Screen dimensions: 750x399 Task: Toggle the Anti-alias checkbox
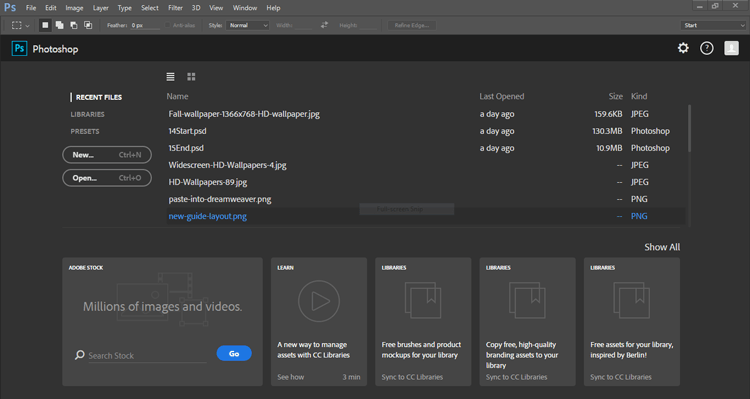pyautogui.click(x=168, y=25)
